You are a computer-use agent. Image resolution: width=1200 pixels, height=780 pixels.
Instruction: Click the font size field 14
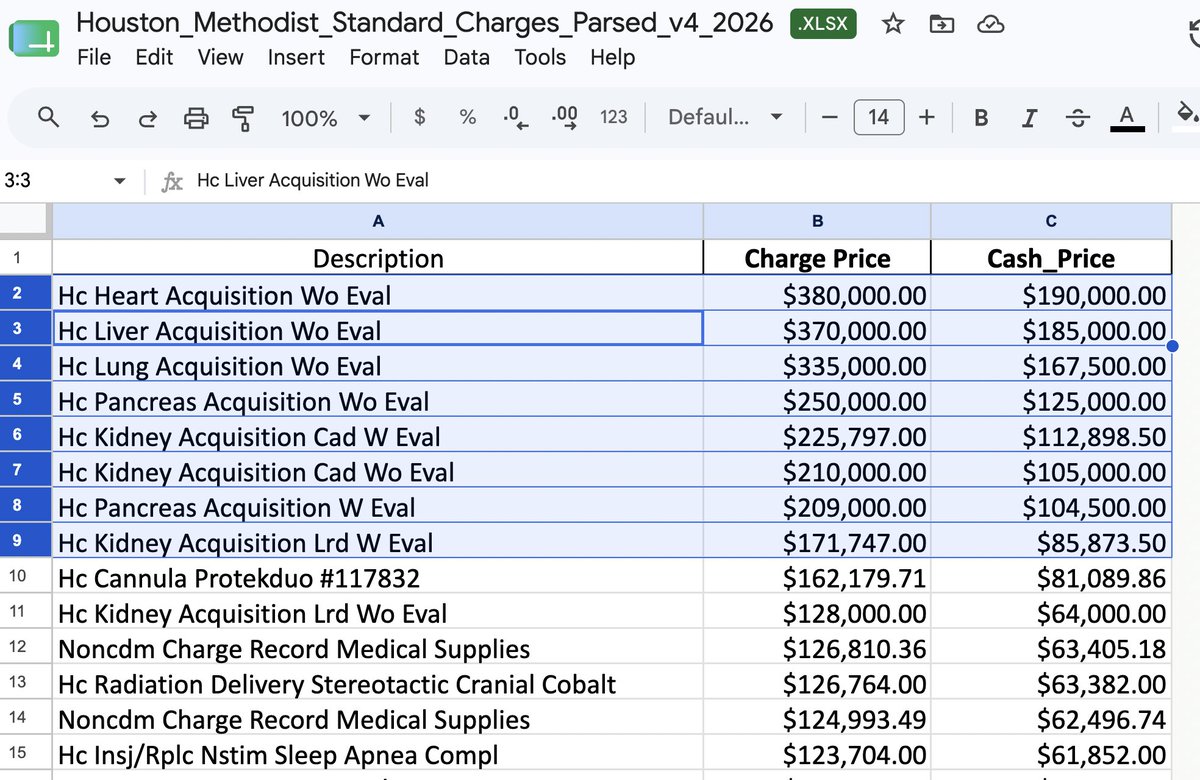pos(879,117)
